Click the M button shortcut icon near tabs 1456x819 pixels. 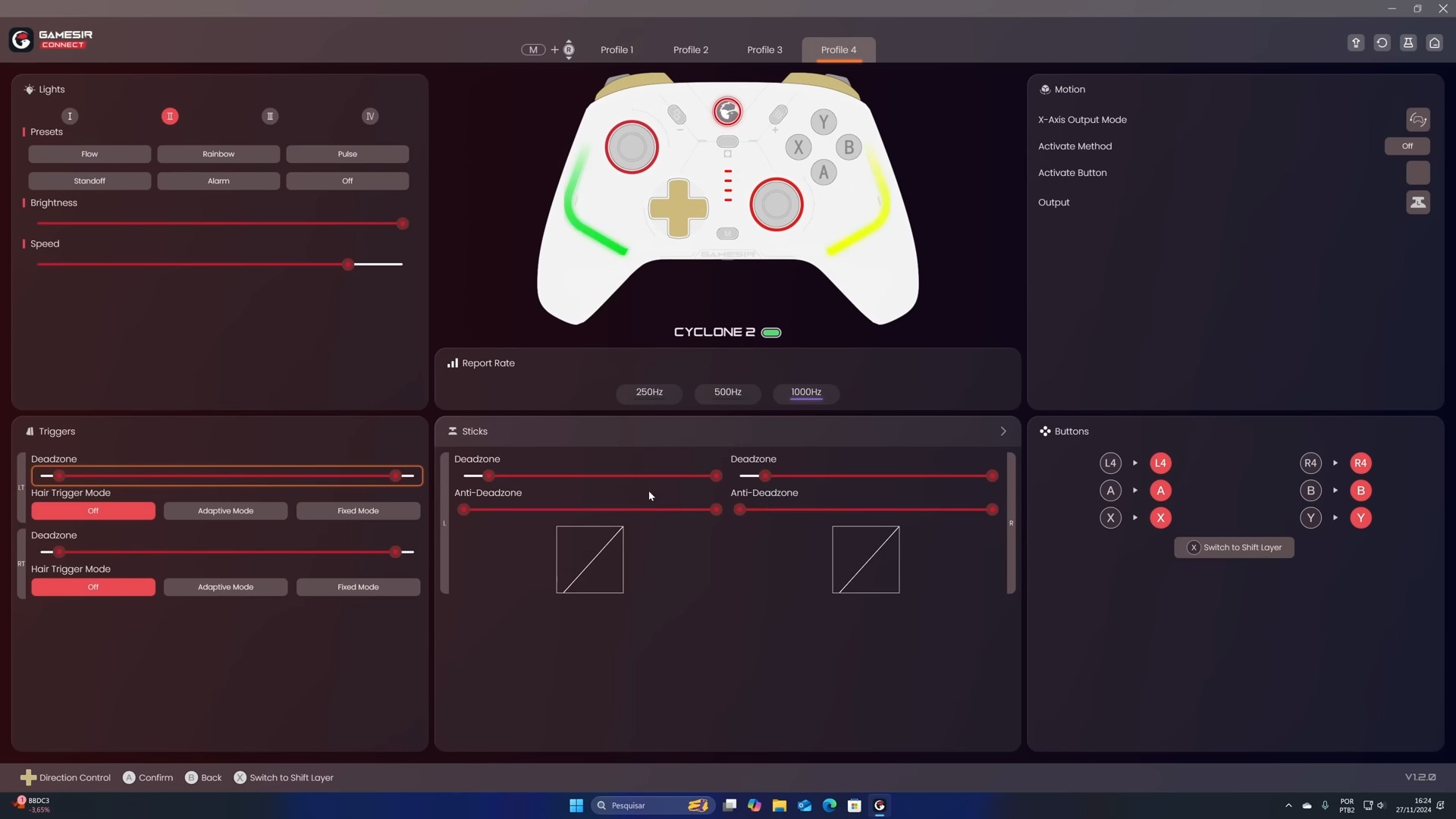pyautogui.click(x=533, y=50)
